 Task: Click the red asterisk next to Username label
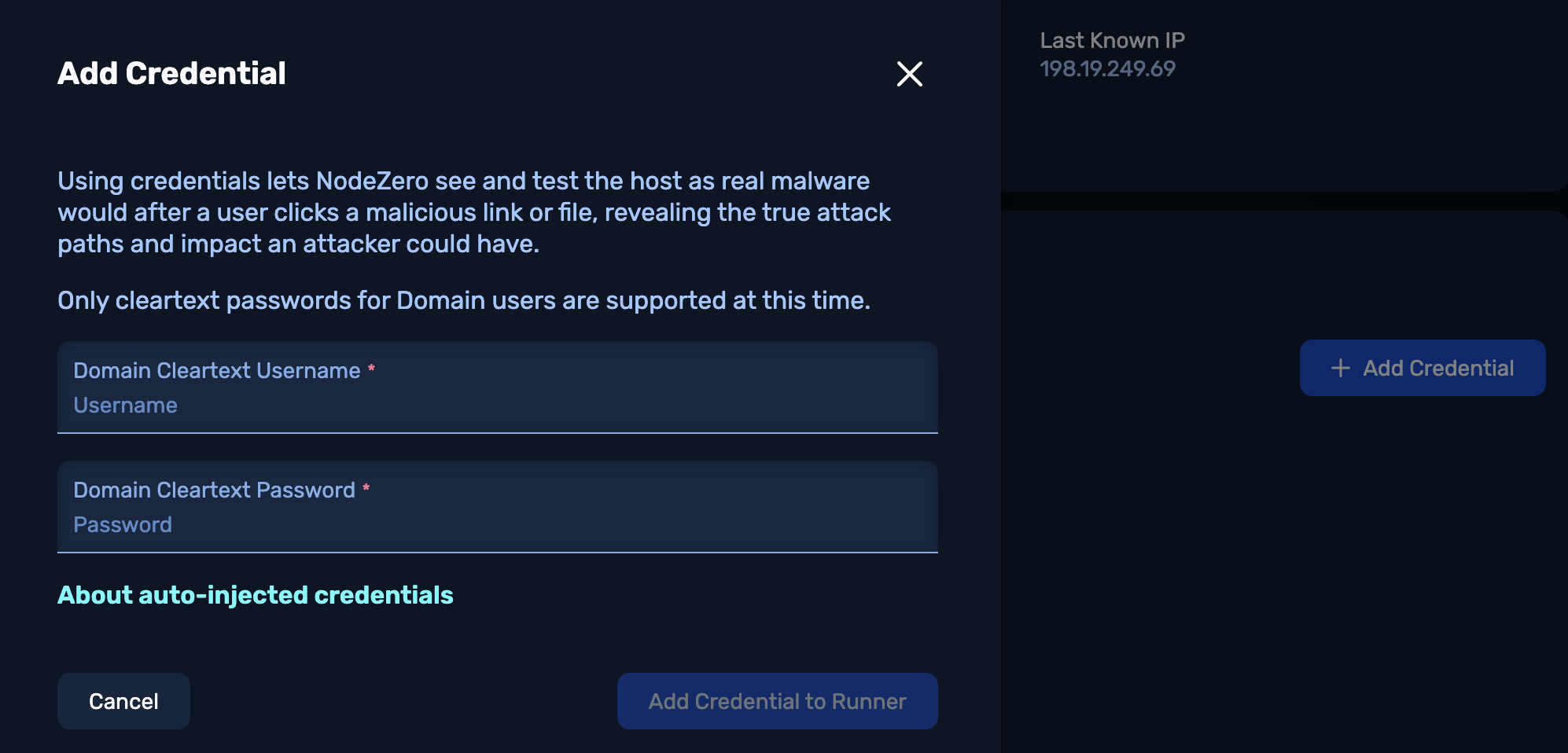(371, 368)
